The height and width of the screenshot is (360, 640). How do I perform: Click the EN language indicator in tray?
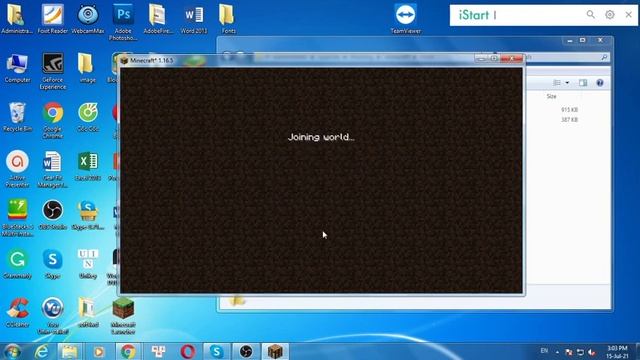point(544,351)
